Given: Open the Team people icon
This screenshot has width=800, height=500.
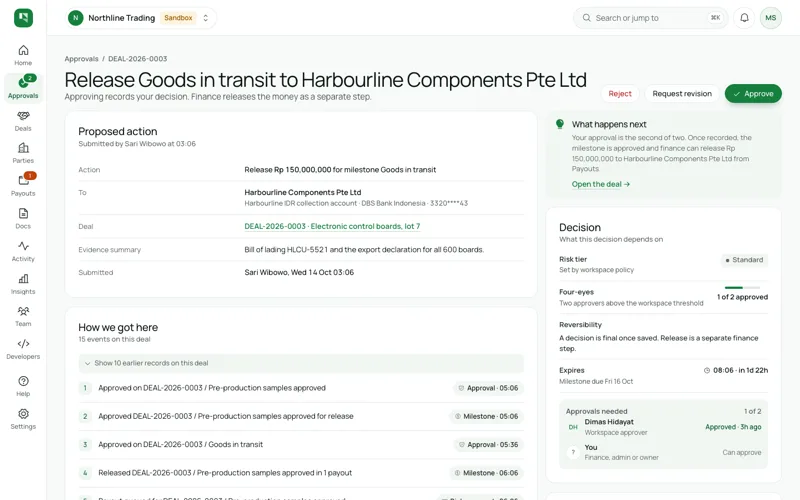Looking at the screenshot, I should [x=23, y=311].
